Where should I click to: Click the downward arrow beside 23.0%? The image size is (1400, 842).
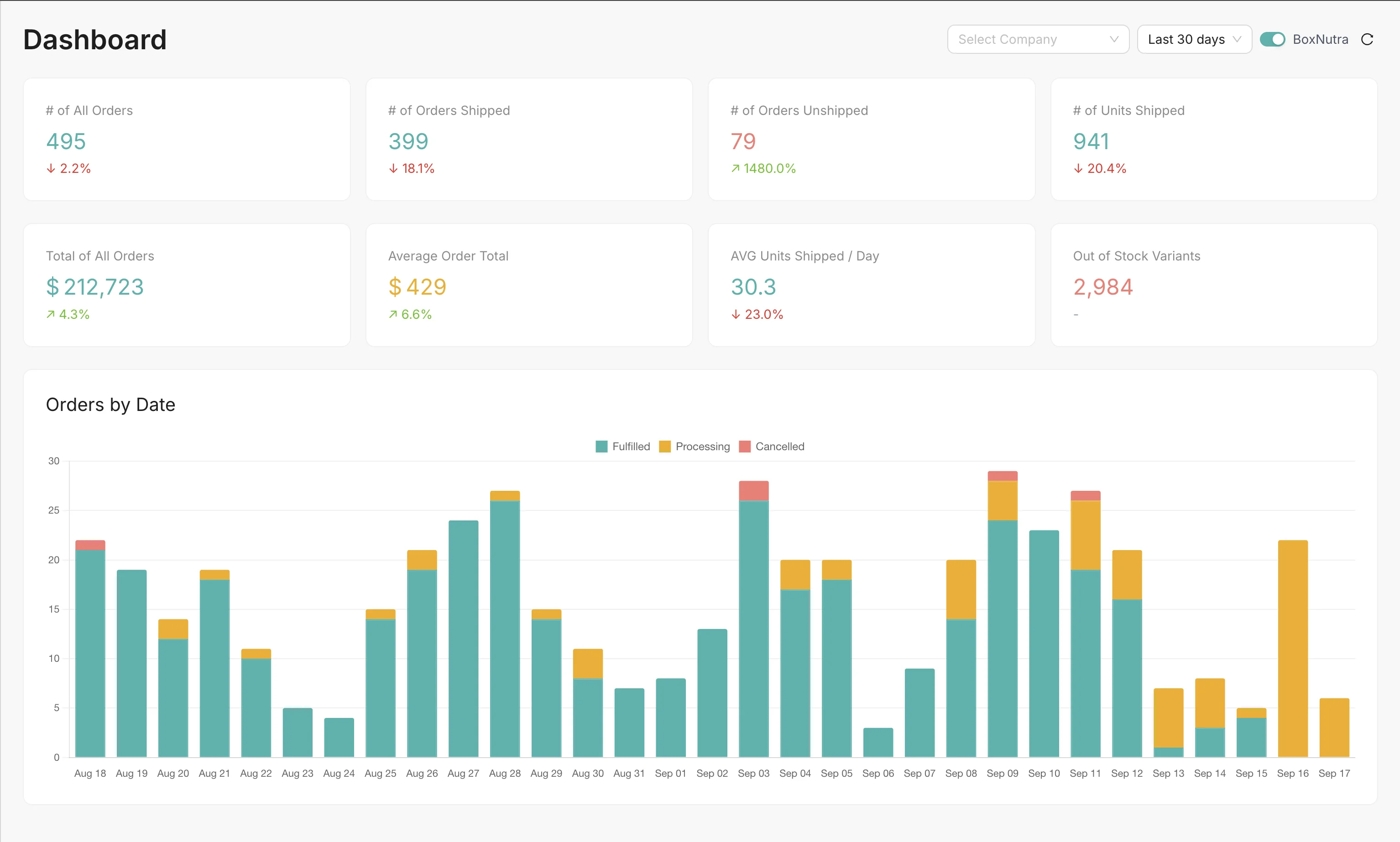tap(736, 314)
